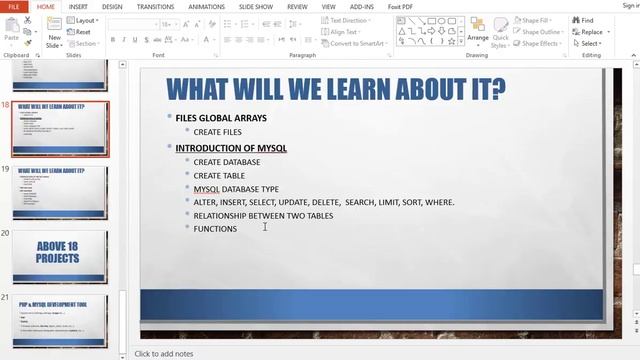Screen dimensions: 640x360
Task: Click the Cut scissors icon
Action: tap(27, 20)
